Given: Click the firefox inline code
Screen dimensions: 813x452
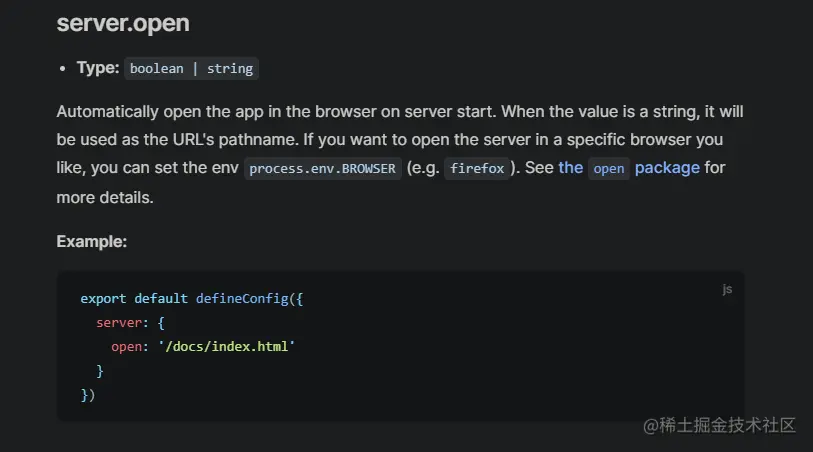Looking at the screenshot, I should click(476, 168).
